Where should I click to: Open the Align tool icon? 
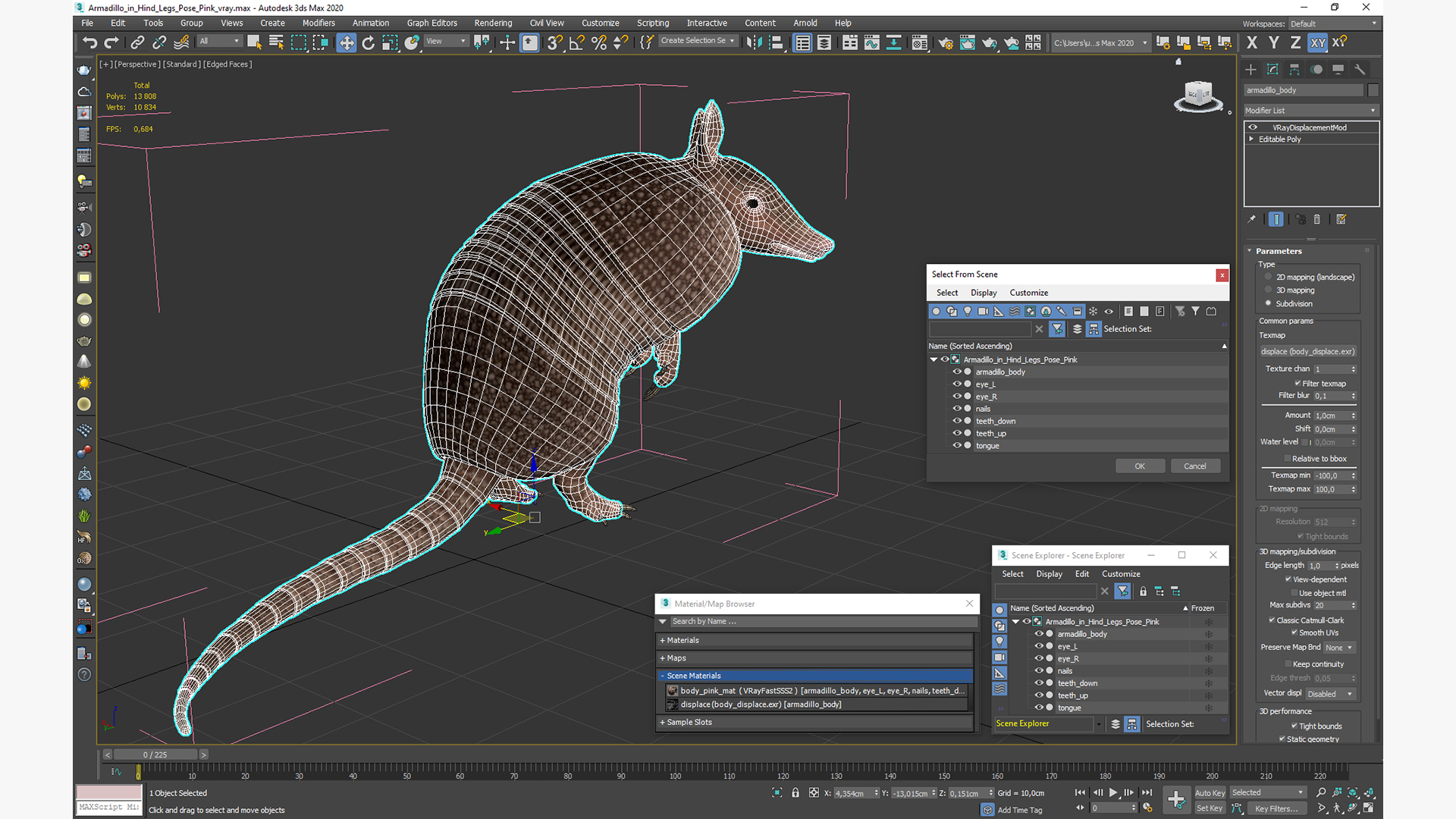point(776,42)
